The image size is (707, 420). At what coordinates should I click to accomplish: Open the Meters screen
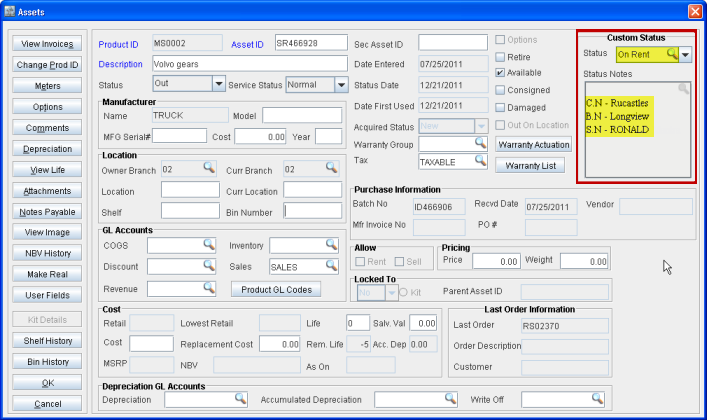tap(47, 86)
